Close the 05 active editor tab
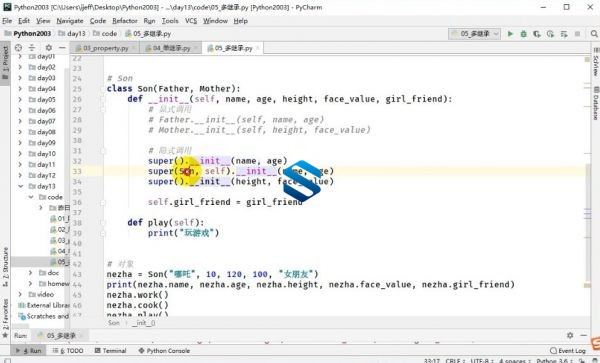600x363 pixels. pyautogui.click(x=258, y=48)
